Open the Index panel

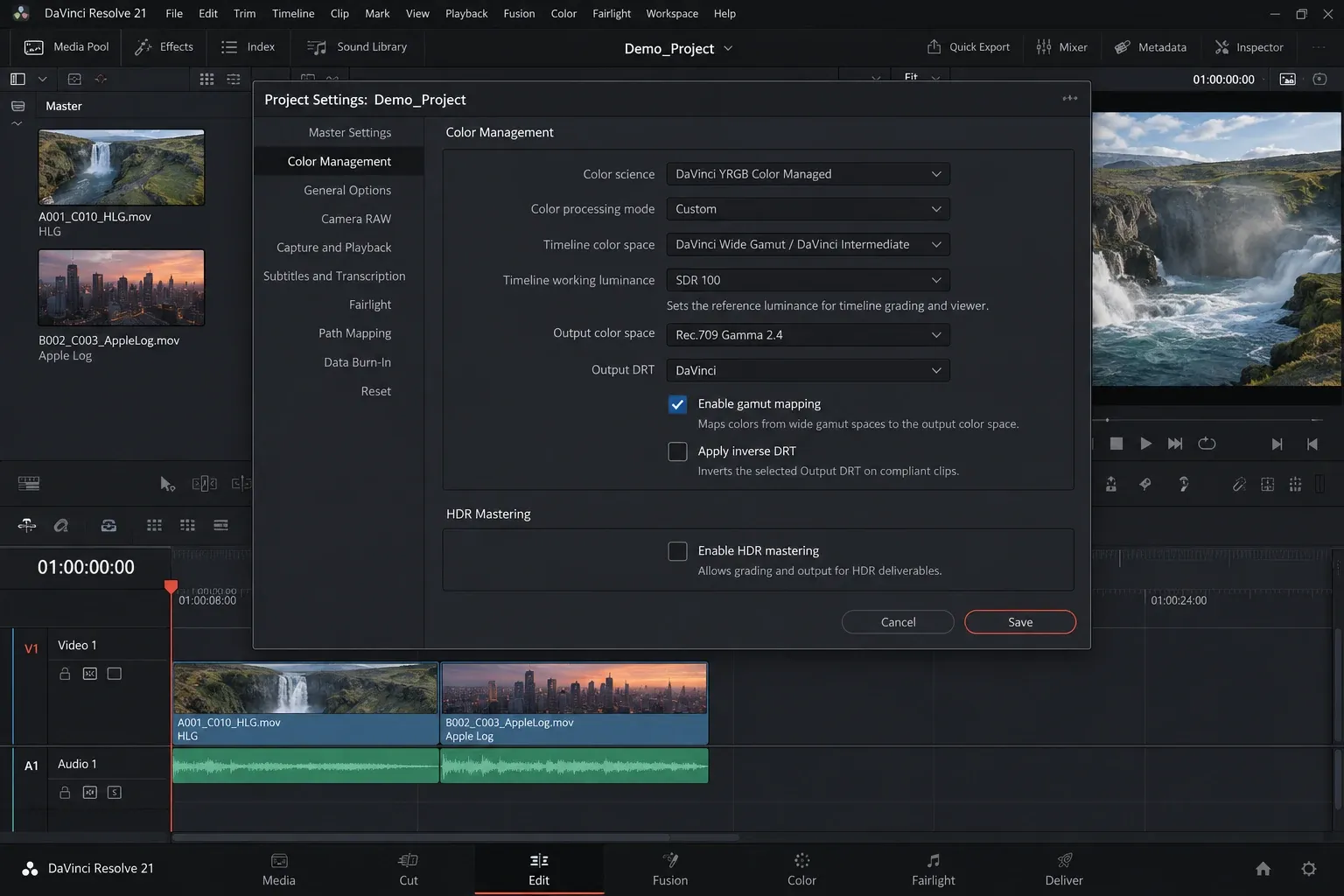[248, 47]
